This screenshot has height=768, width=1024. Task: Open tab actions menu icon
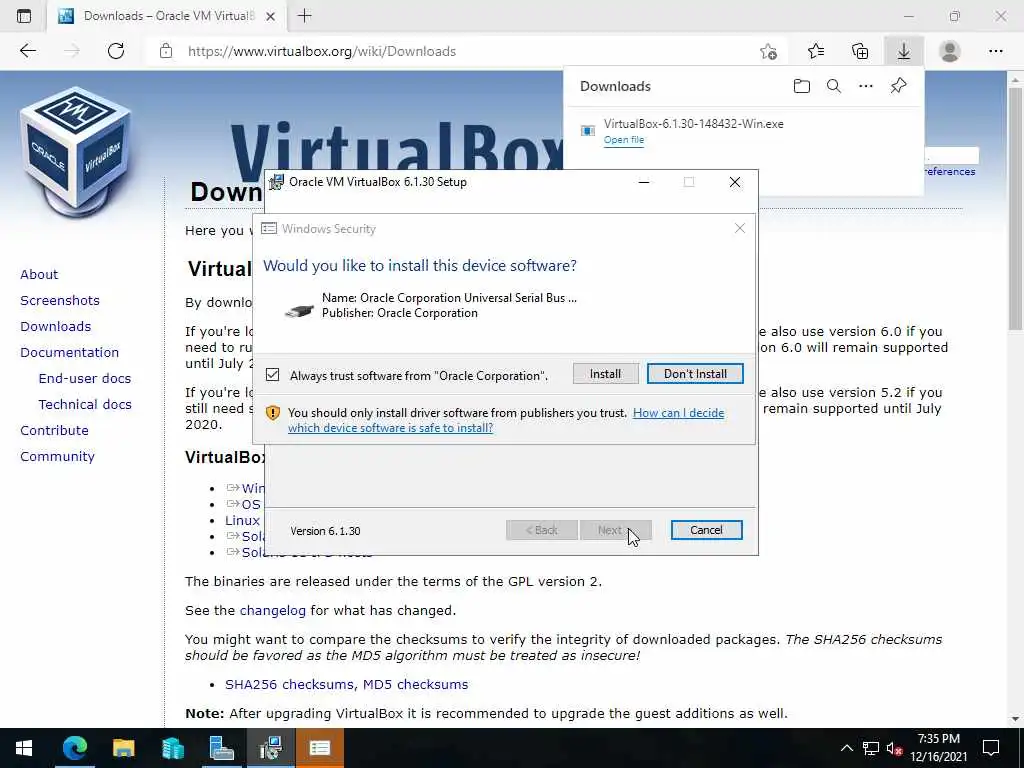(x=24, y=16)
